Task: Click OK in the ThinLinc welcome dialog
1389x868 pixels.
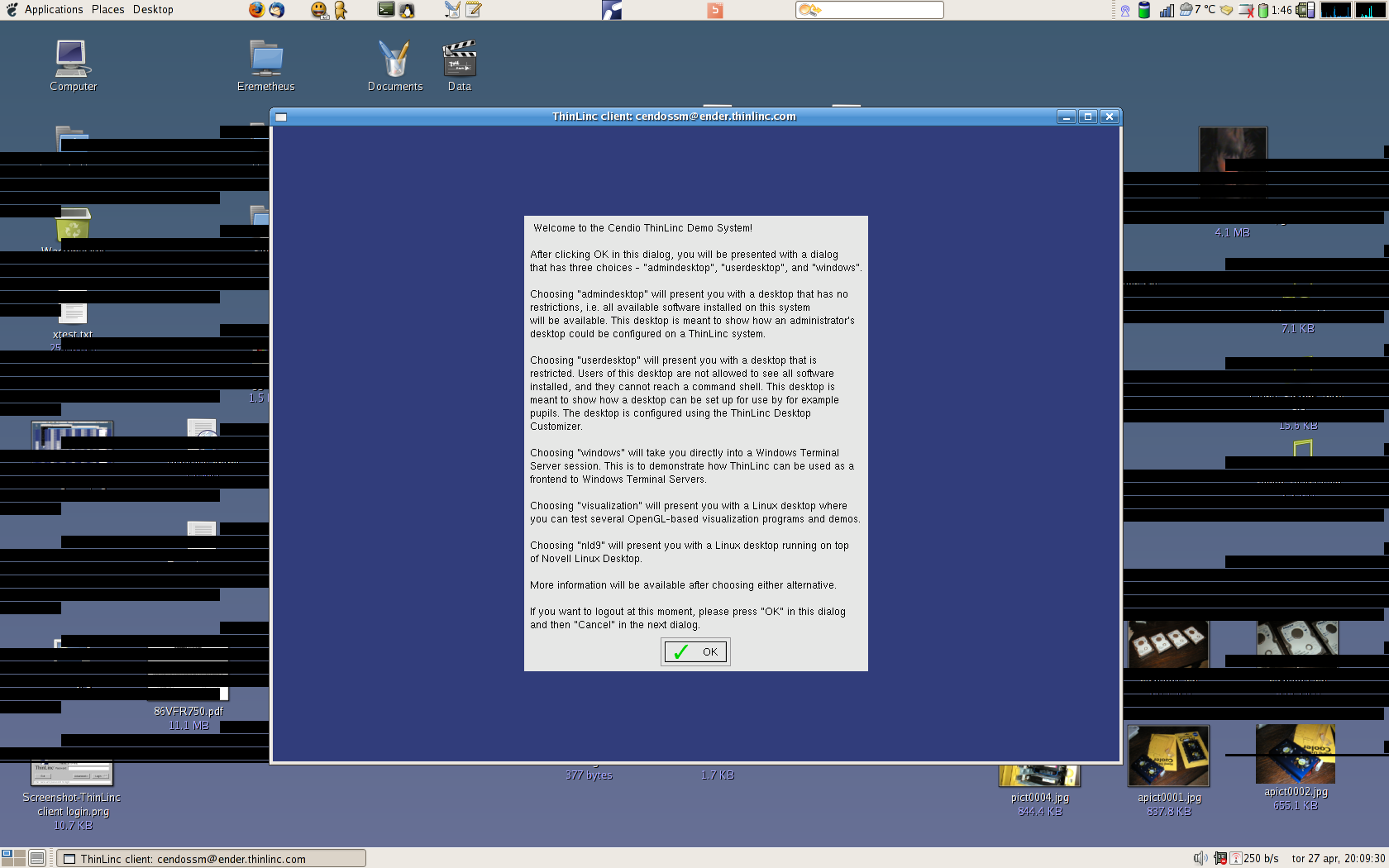Action: (x=695, y=652)
